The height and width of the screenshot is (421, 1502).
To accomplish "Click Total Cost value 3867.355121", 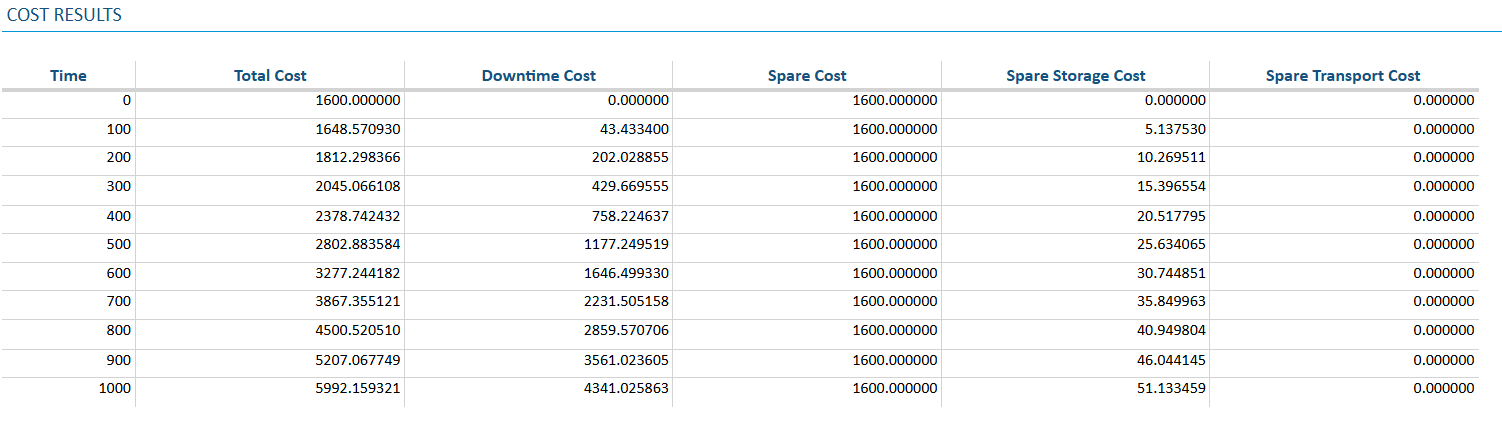I will coord(357,302).
